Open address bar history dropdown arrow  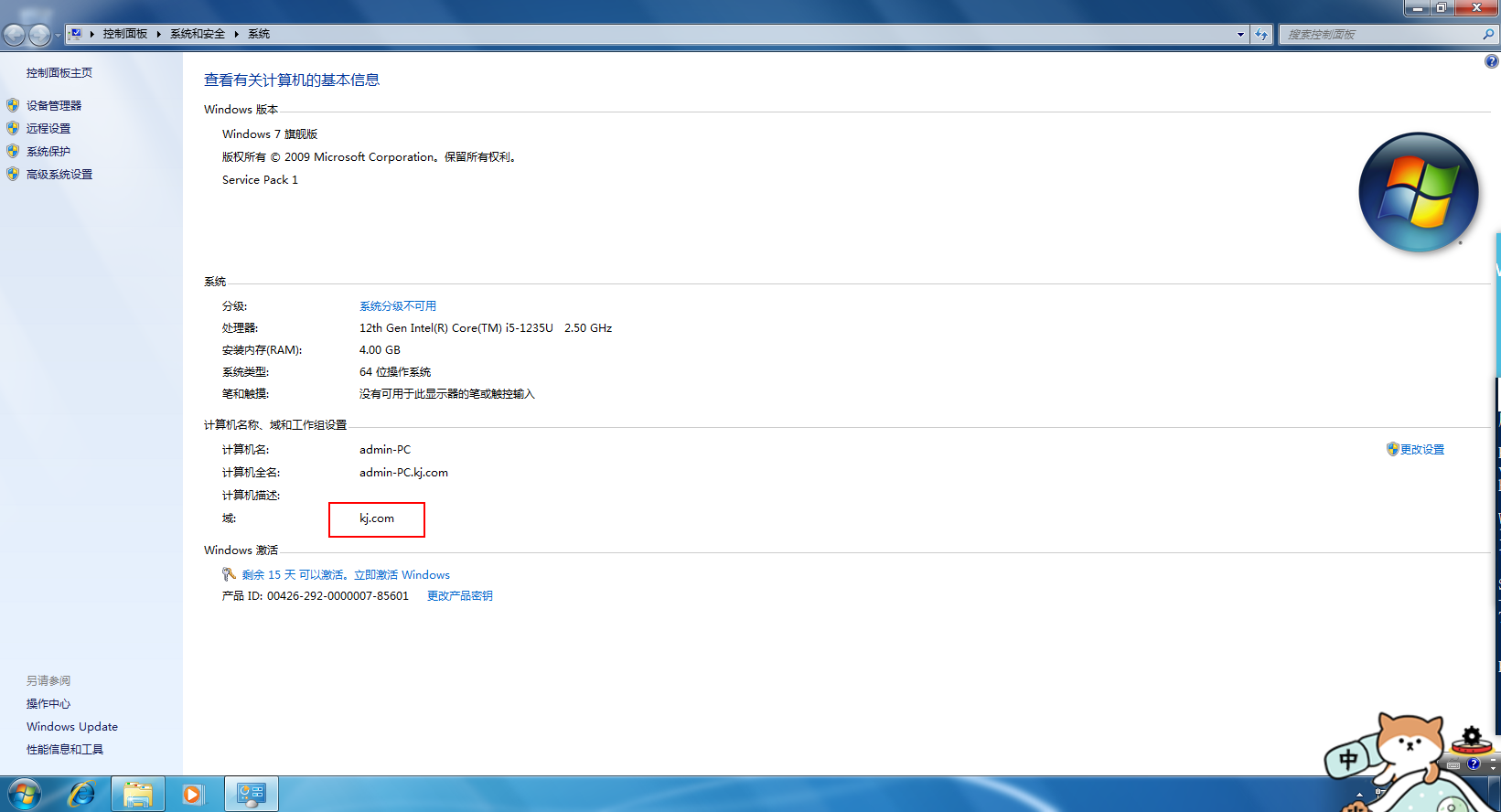point(1240,35)
